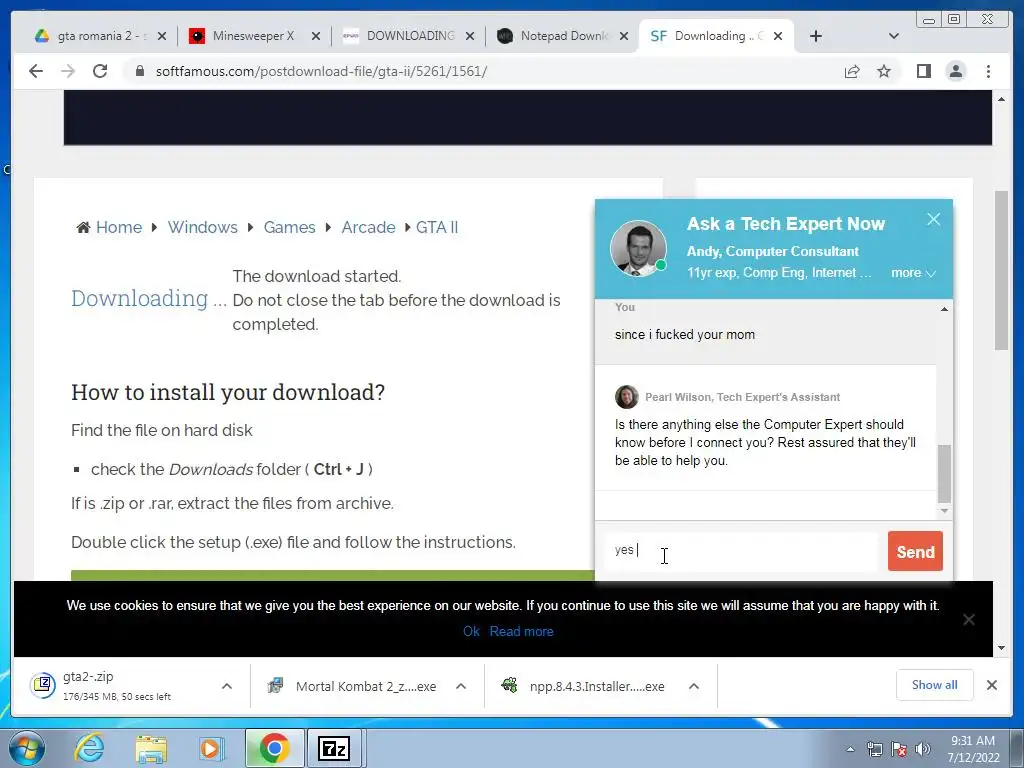Image resolution: width=1024 pixels, height=768 pixels.
Task: Click the page vertical scrollbar thumb
Action: 1001,270
